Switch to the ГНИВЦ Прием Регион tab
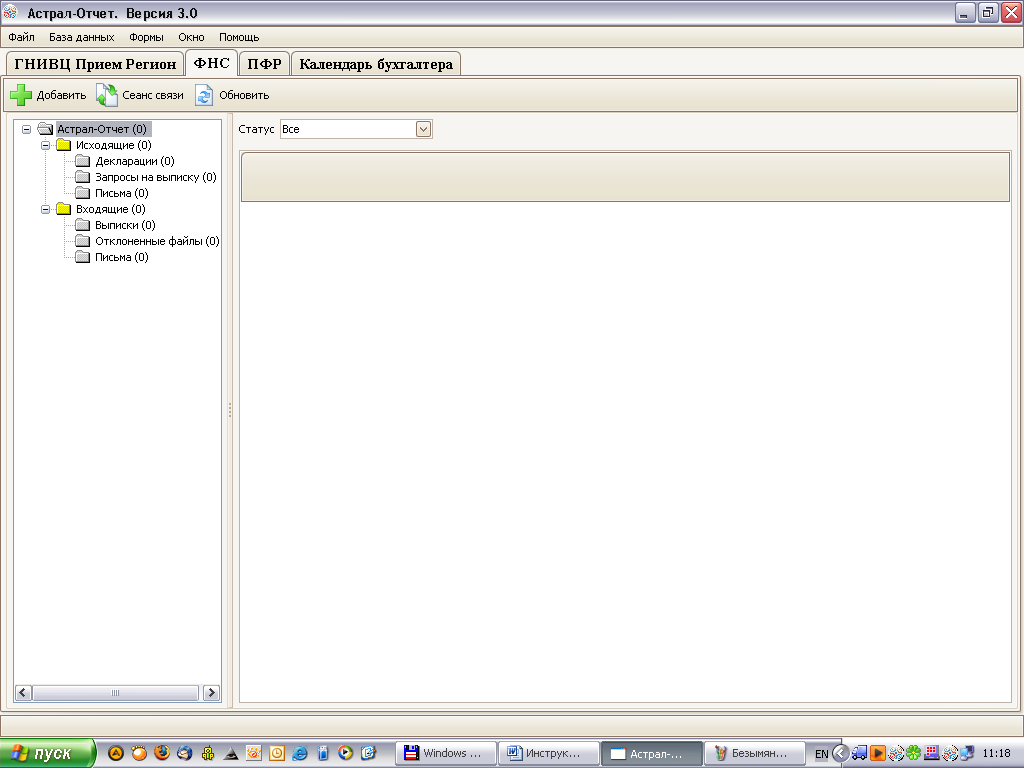 (95, 64)
